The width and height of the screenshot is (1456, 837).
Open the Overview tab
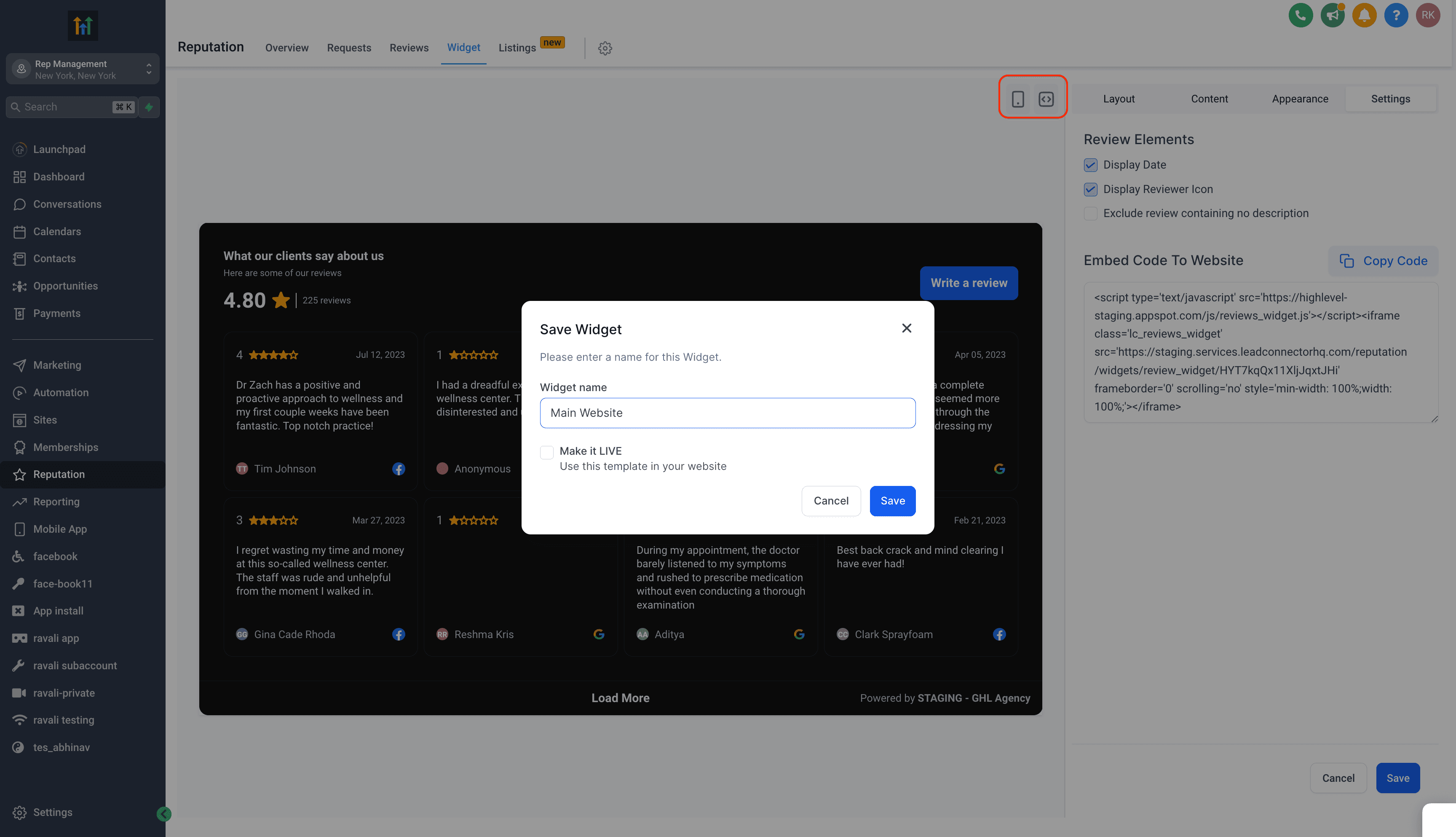point(287,48)
